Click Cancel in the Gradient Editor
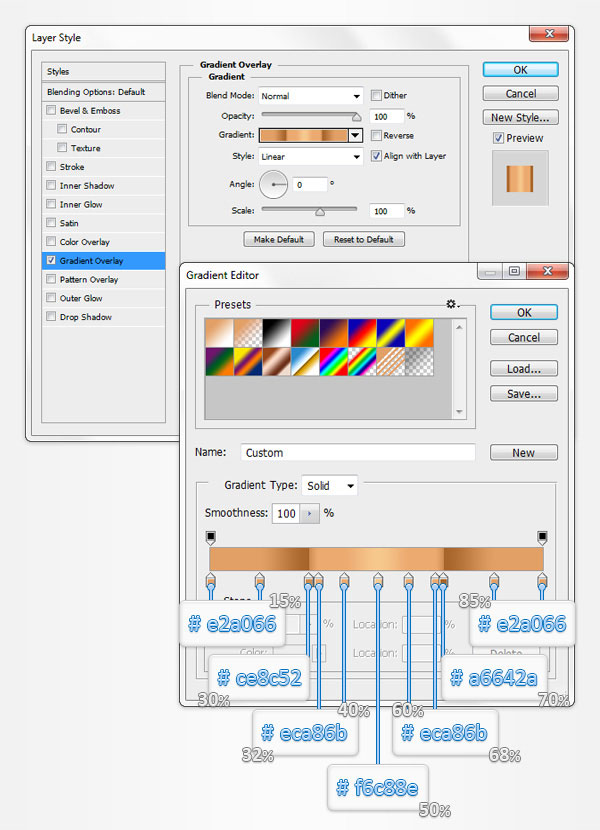600x830 pixels. [524, 337]
